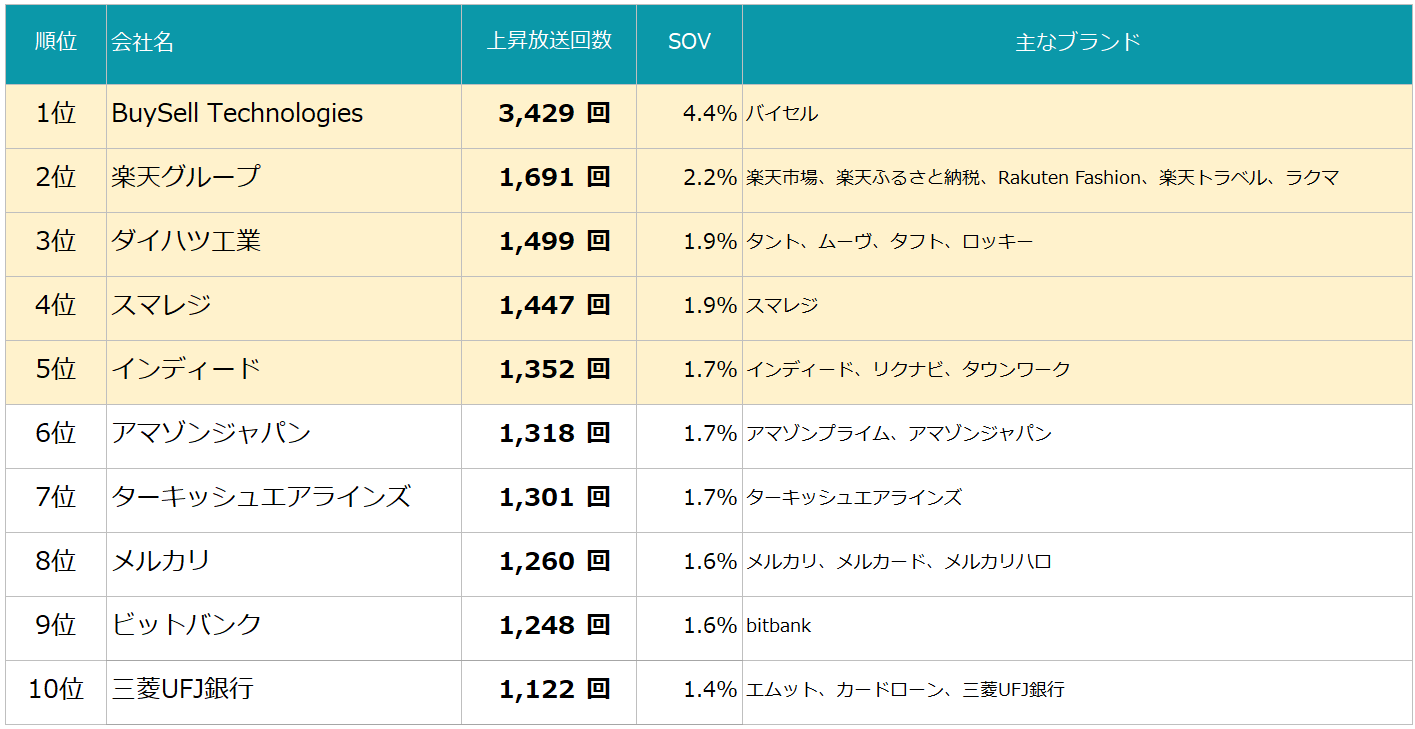Select the 楽天グループ company cell

186,177
